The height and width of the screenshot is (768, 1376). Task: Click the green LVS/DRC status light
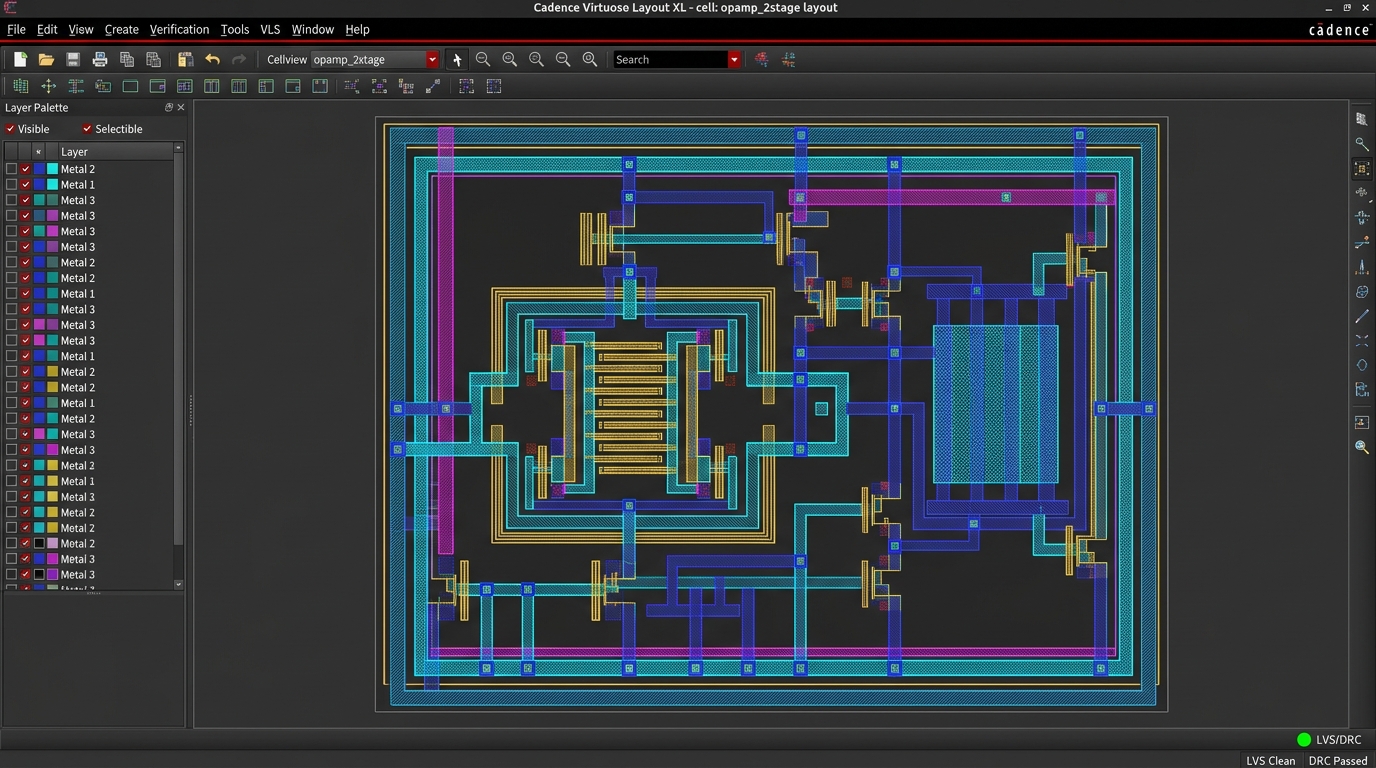pos(1304,740)
